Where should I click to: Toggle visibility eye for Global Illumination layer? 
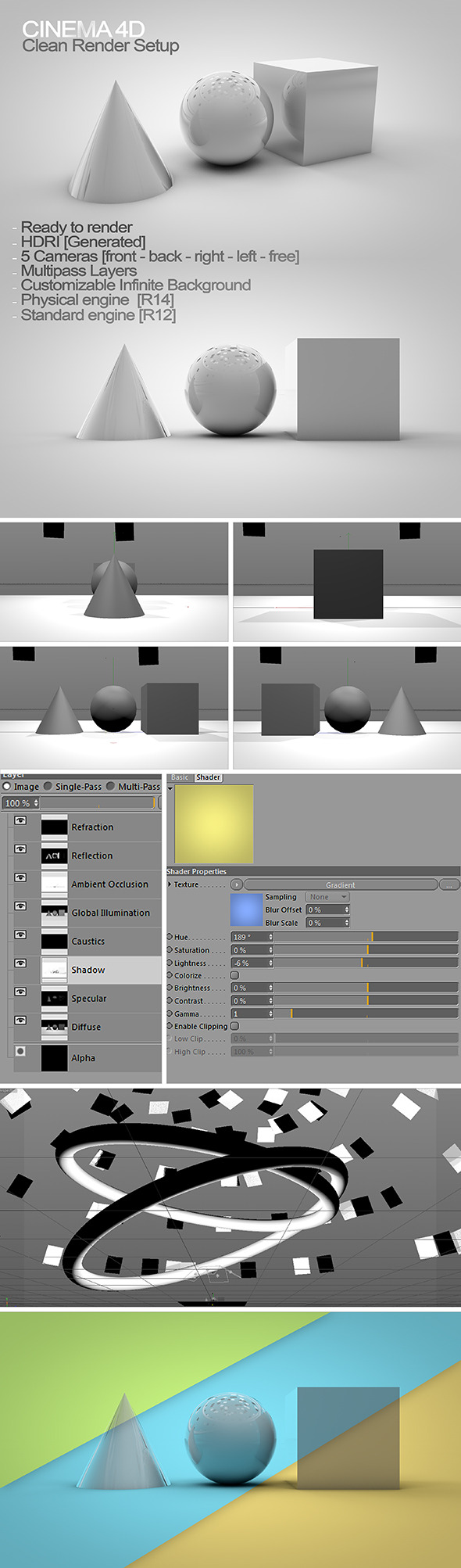20,906
